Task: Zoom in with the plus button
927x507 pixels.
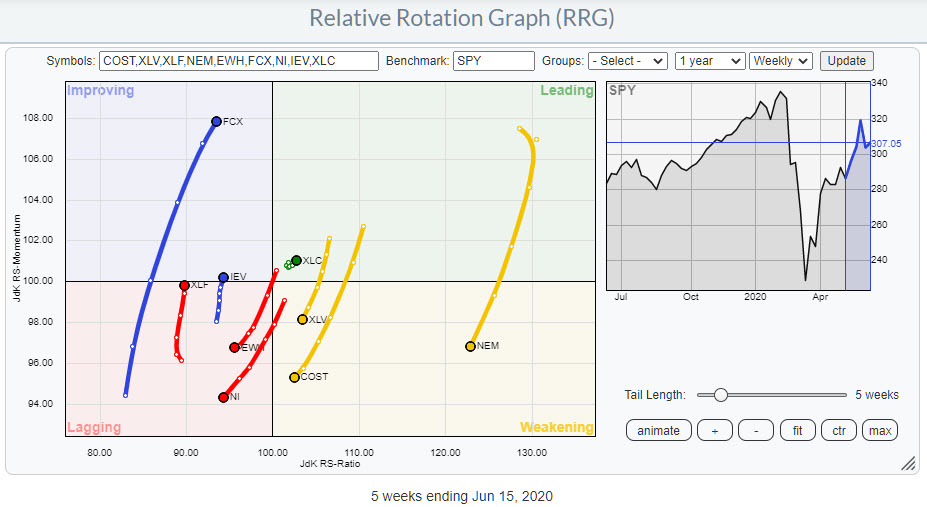Action: pyautogui.click(x=715, y=431)
